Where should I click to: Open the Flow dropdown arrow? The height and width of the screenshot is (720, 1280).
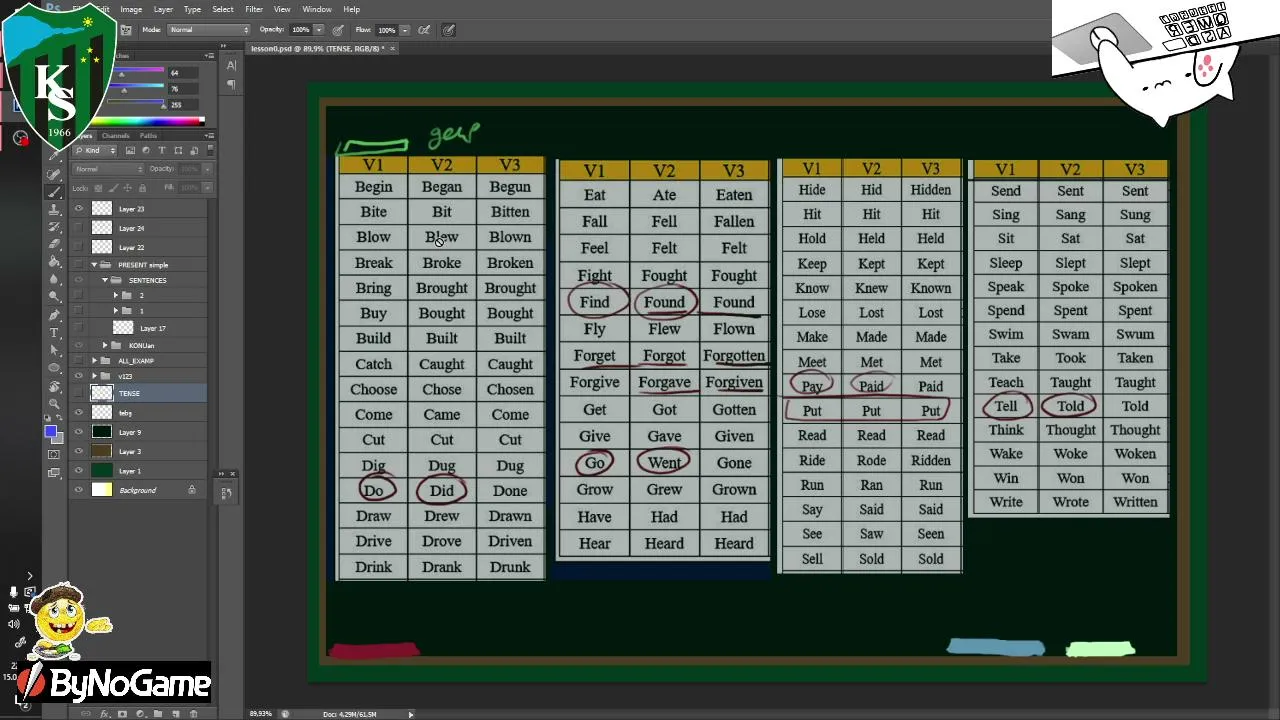404,30
